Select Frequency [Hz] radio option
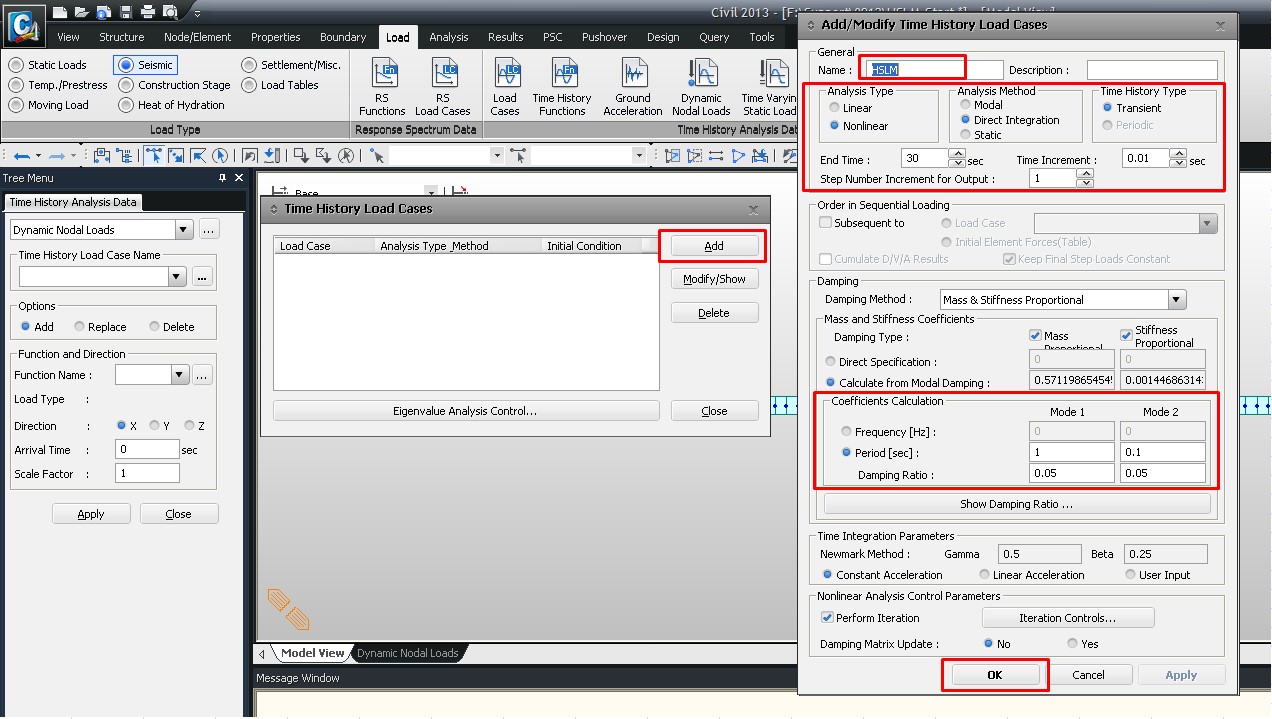Viewport: 1272px width, 719px height. click(x=847, y=432)
